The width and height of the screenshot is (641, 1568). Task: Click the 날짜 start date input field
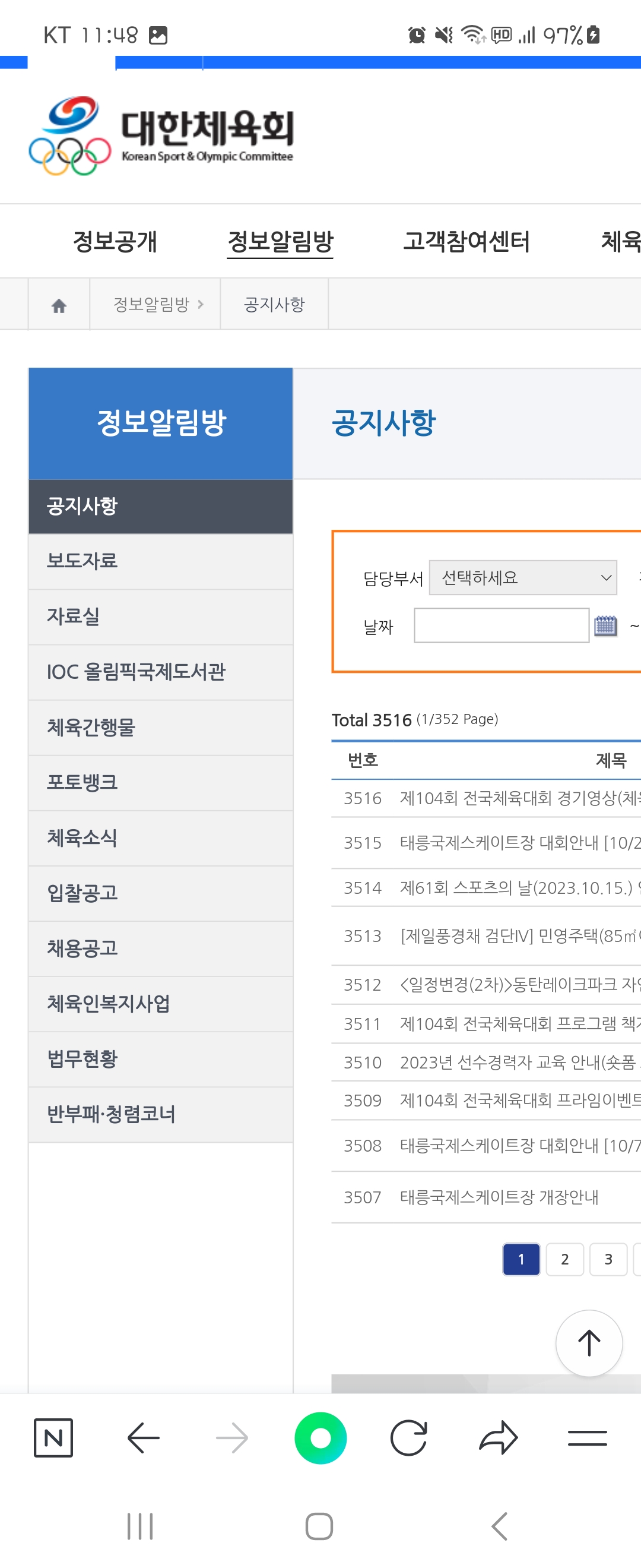pyautogui.click(x=501, y=625)
